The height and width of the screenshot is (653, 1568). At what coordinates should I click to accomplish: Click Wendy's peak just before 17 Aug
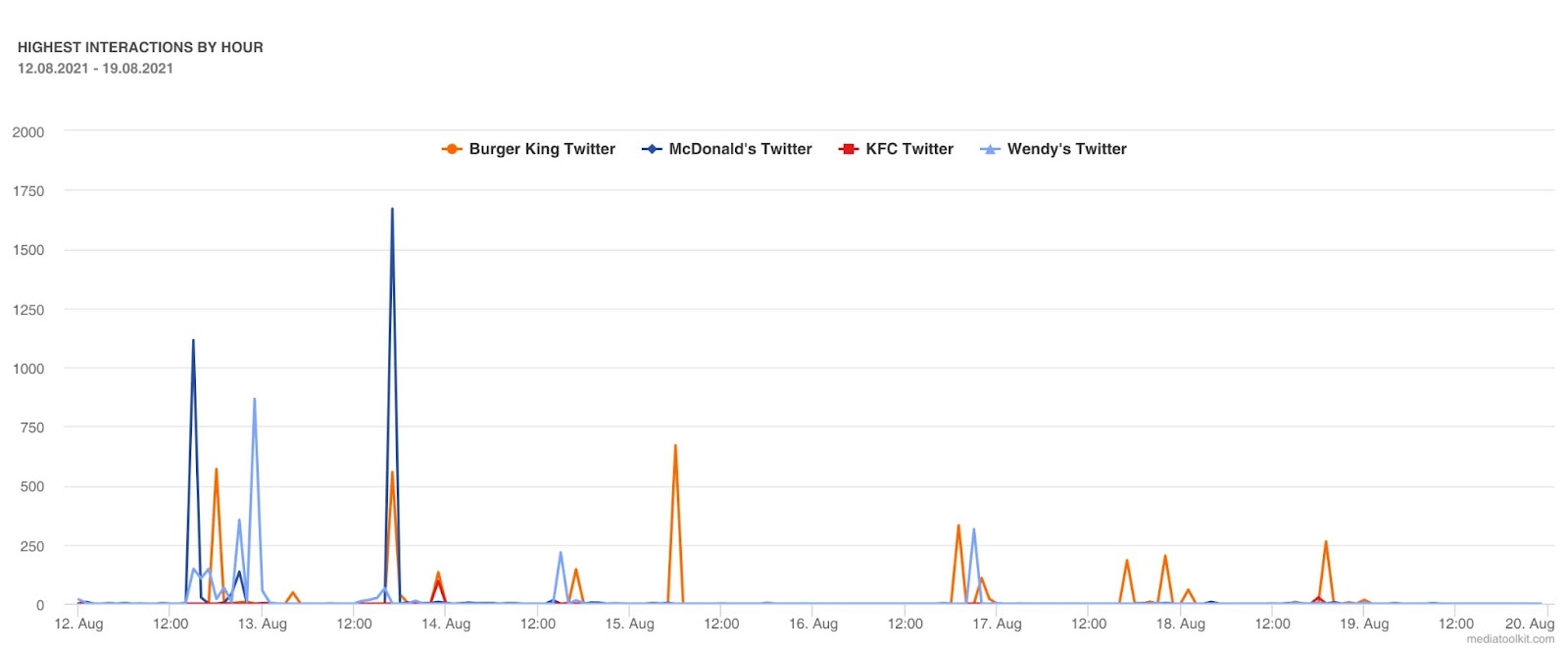pos(973,530)
